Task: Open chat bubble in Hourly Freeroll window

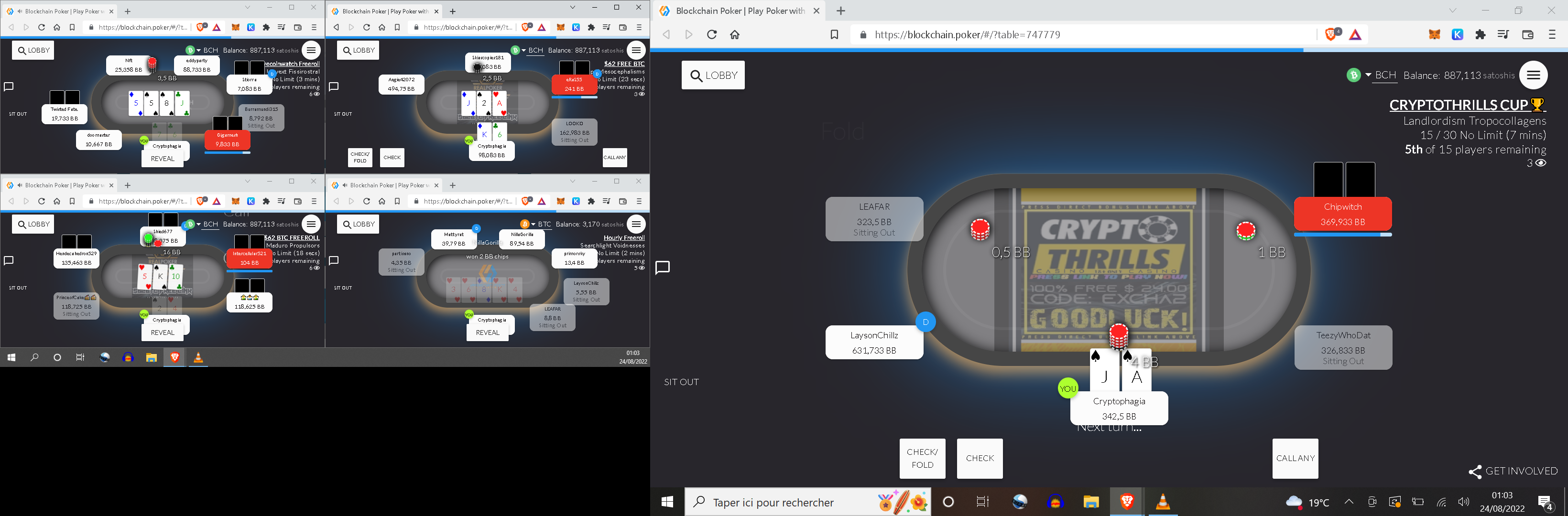Action: point(334,260)
